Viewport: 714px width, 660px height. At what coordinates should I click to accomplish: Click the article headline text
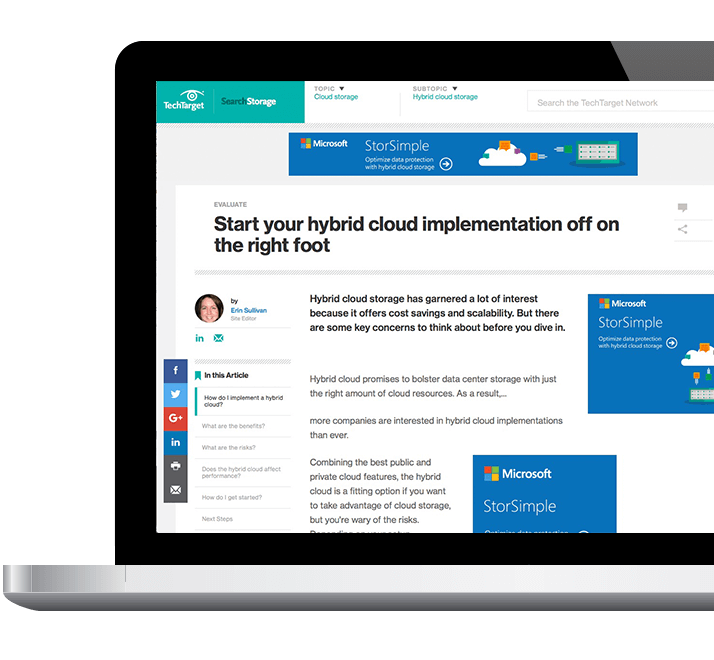point(416,235)
